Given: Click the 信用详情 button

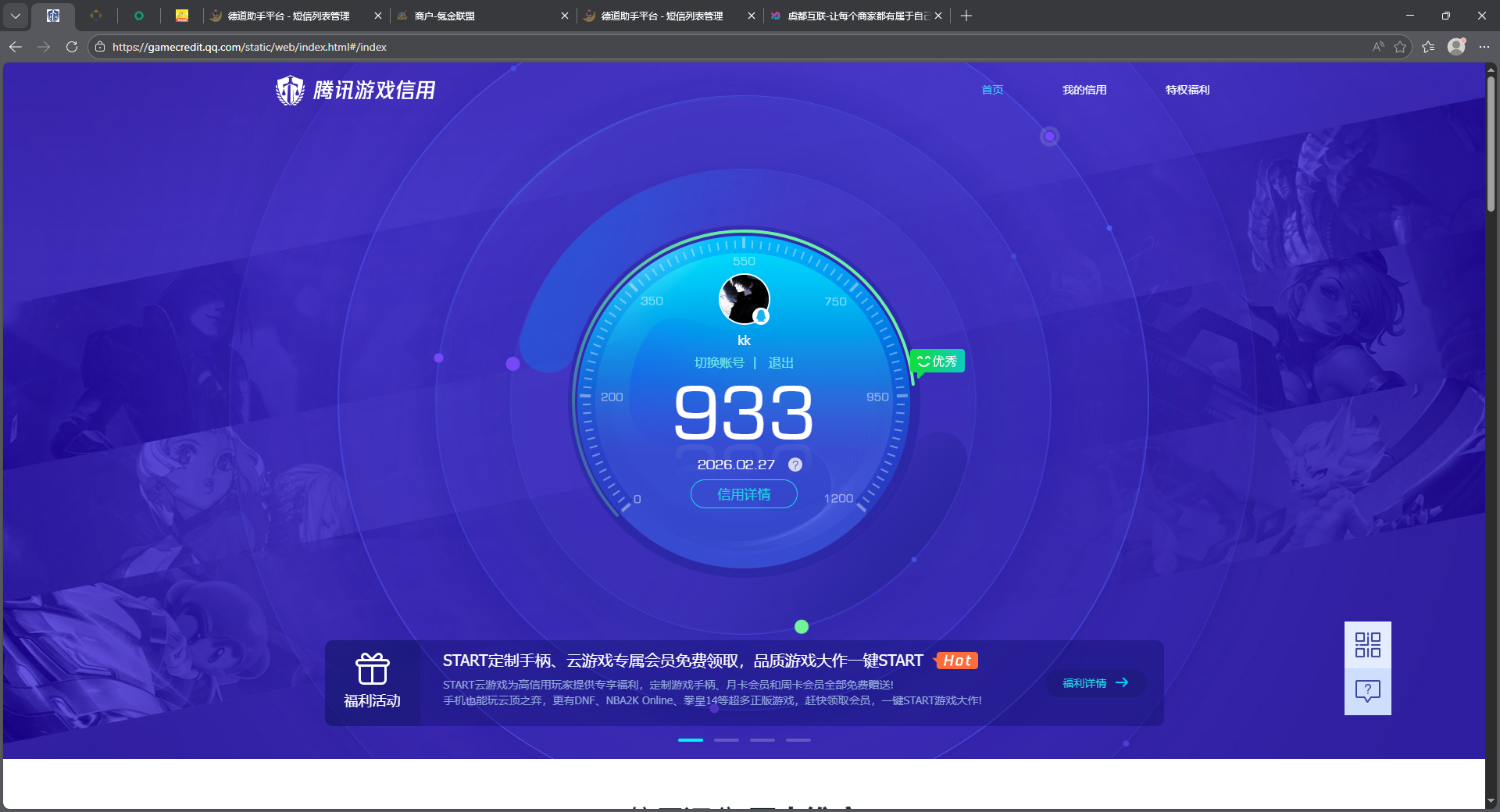Looking at the screenshot, I should pos(743,494).
